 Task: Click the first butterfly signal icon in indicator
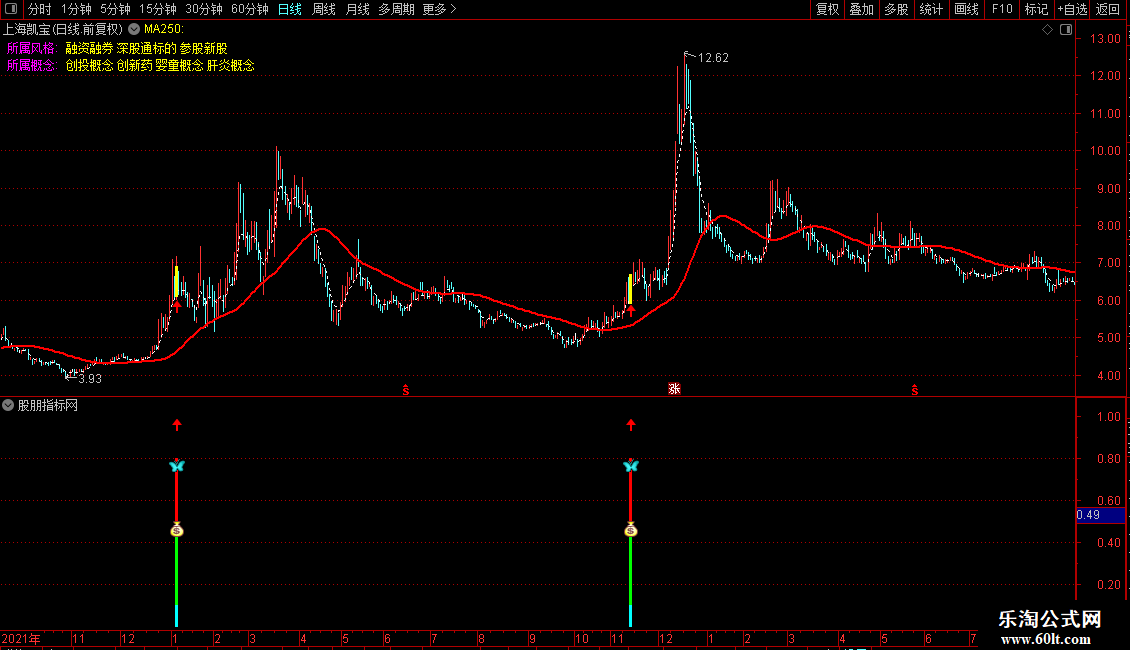coord(177,466)
